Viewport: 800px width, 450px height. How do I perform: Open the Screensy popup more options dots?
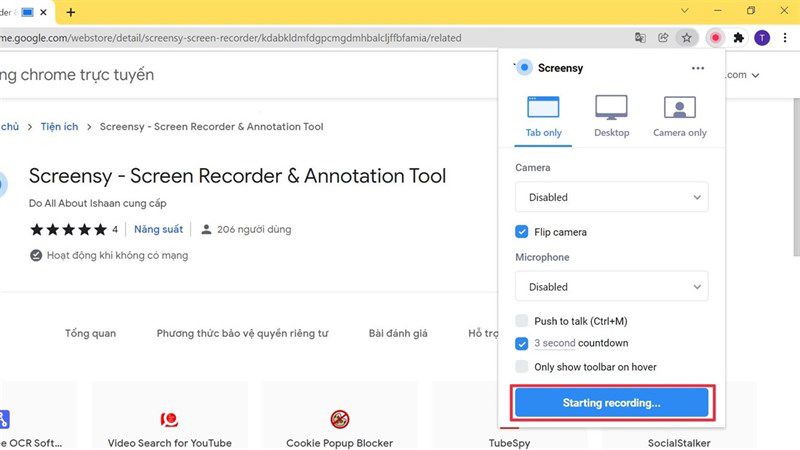tap(697, 68)
